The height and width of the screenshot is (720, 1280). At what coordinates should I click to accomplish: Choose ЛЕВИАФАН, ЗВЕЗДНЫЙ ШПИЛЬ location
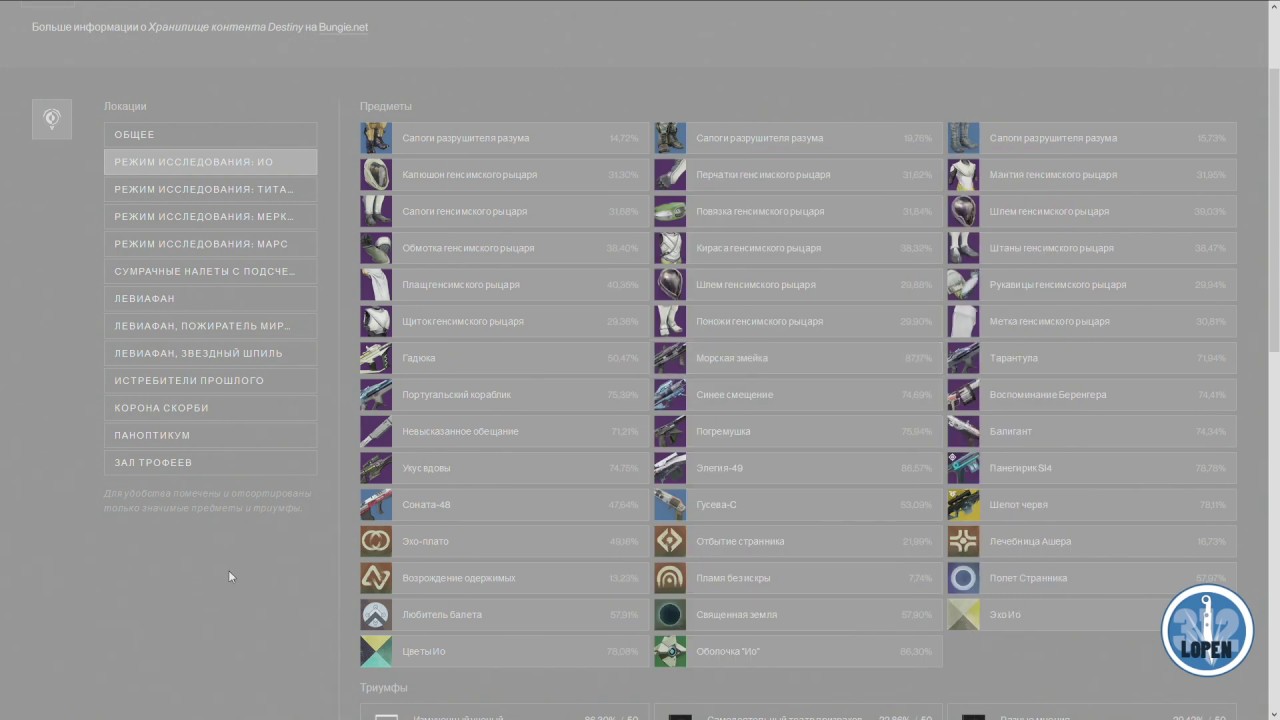click(211, 353)
